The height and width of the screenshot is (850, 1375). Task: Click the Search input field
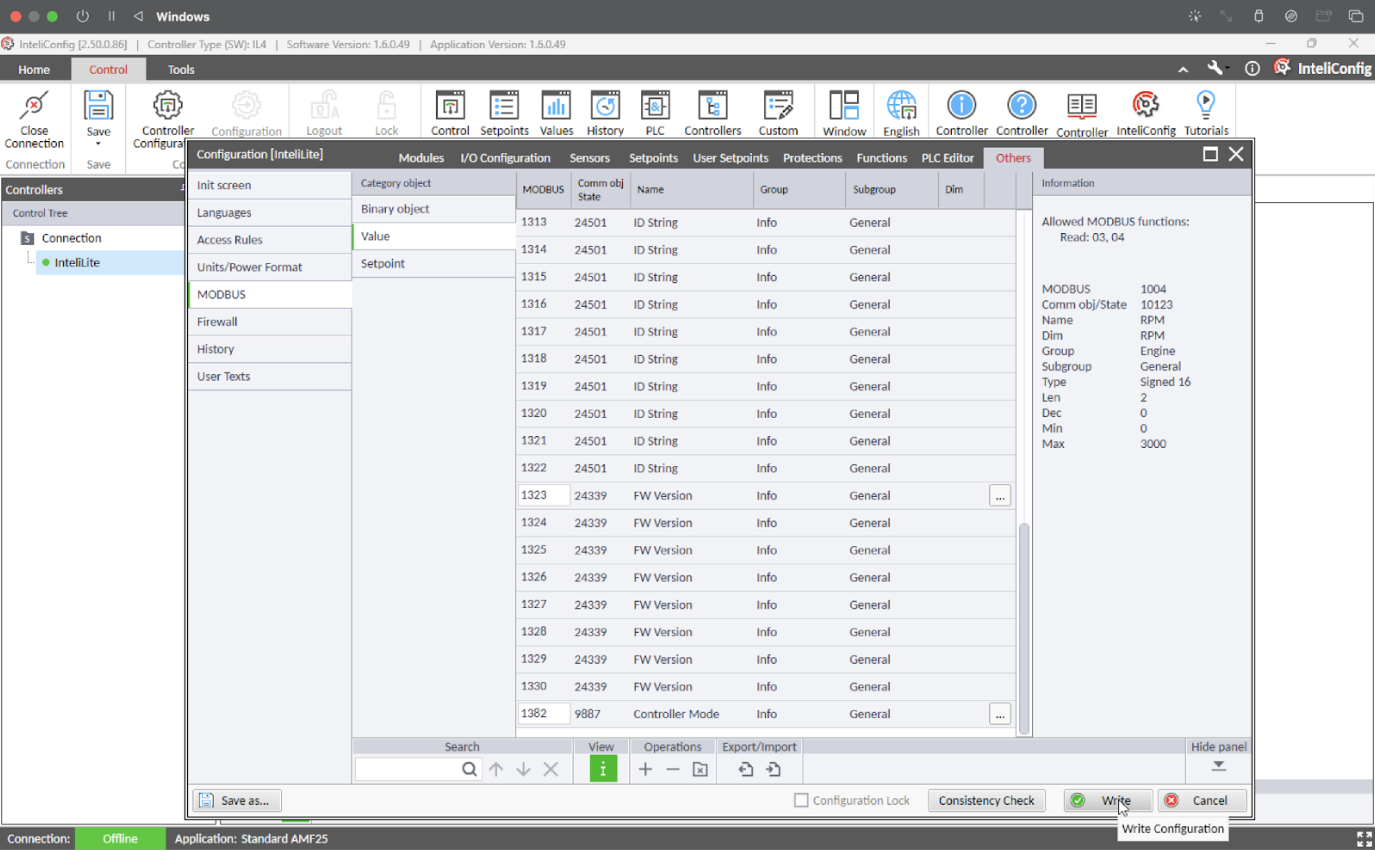(x=408, y=769)
